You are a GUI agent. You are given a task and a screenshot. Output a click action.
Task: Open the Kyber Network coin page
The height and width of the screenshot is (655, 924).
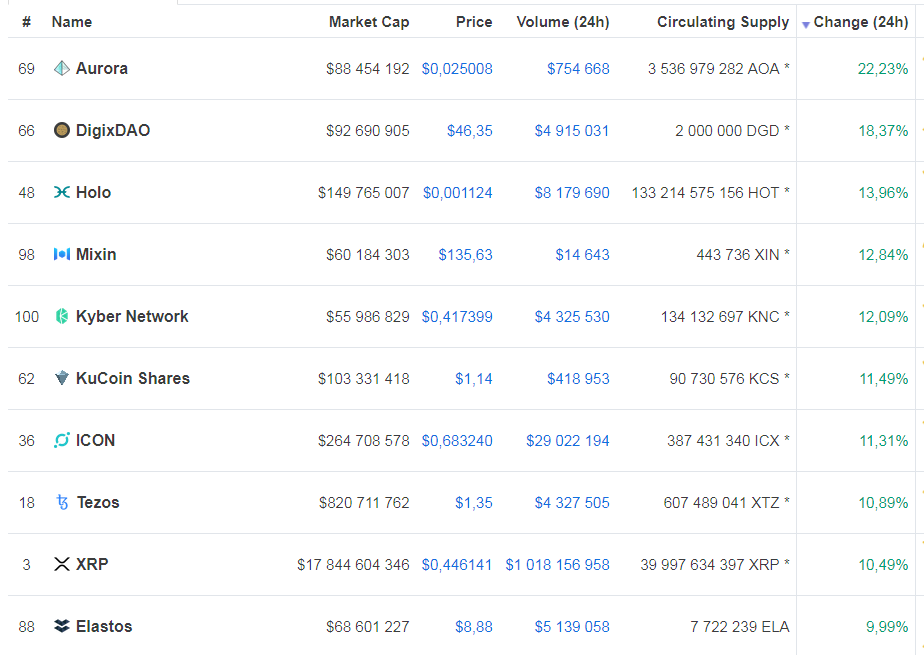pyautogui.click(x=132, y=316)
